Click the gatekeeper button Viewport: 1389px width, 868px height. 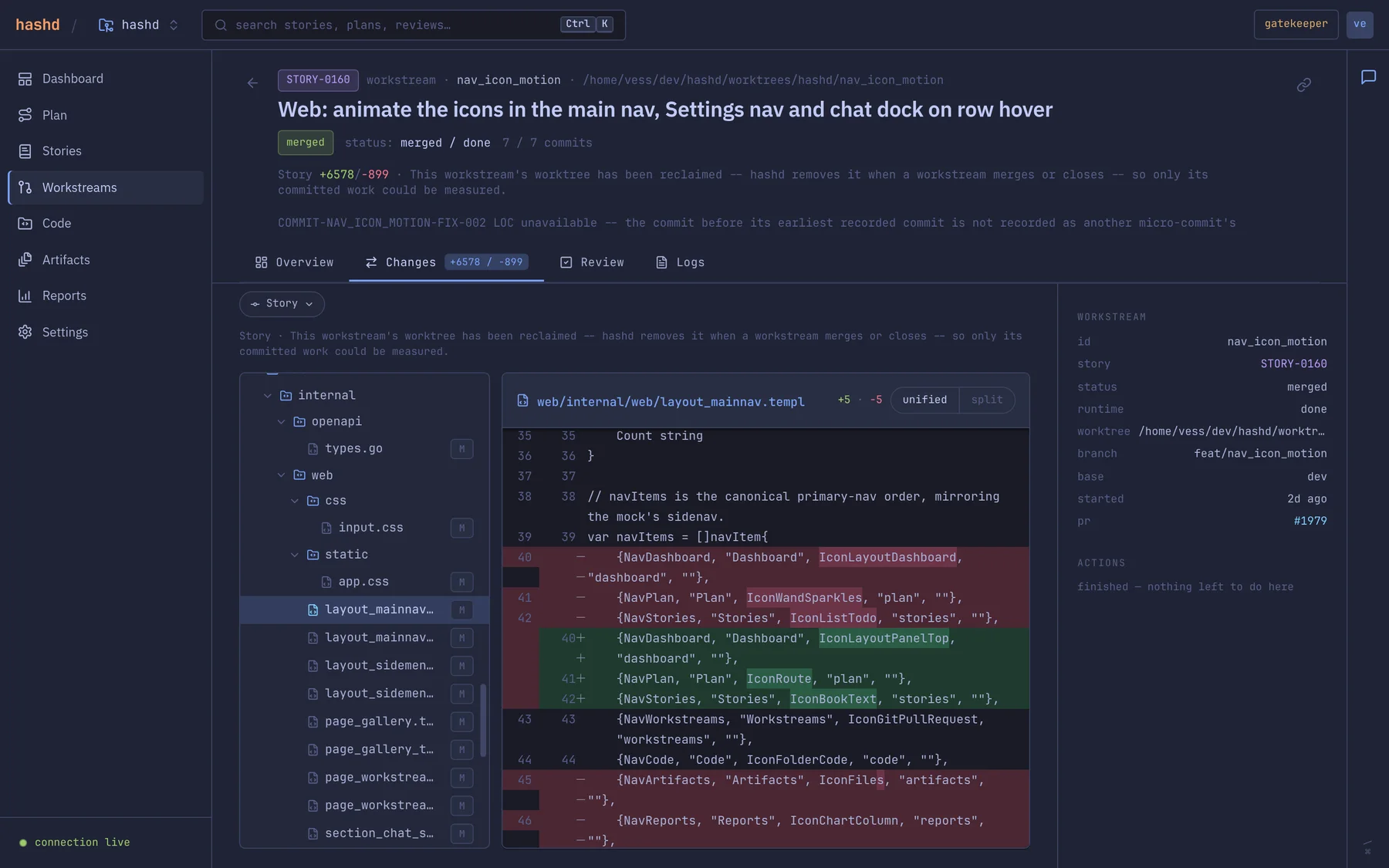point(1296,25)
